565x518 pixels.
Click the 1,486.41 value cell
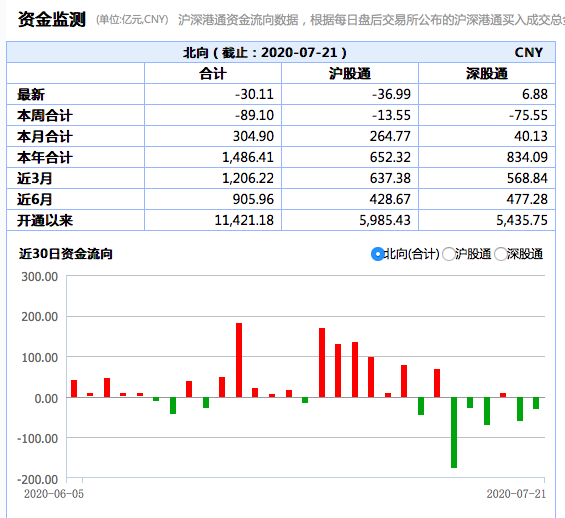tap(213, 157)
